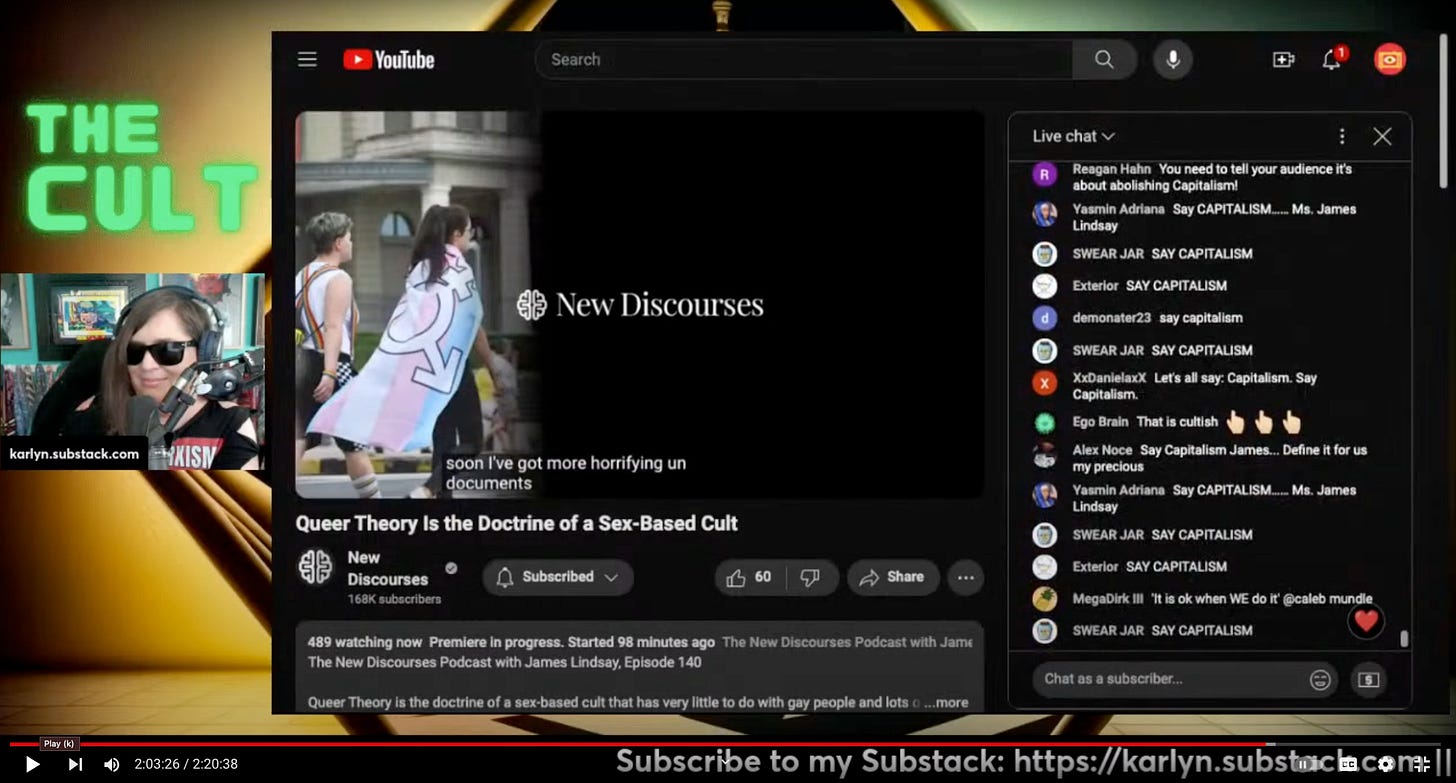Focus the YouTube Search field

804,60
